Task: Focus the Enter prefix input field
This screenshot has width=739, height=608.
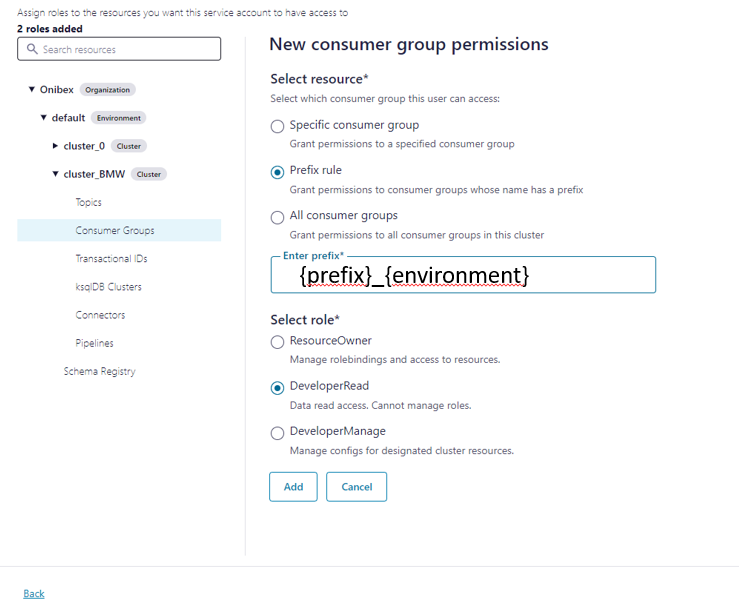Action: [x=462, y=275]
